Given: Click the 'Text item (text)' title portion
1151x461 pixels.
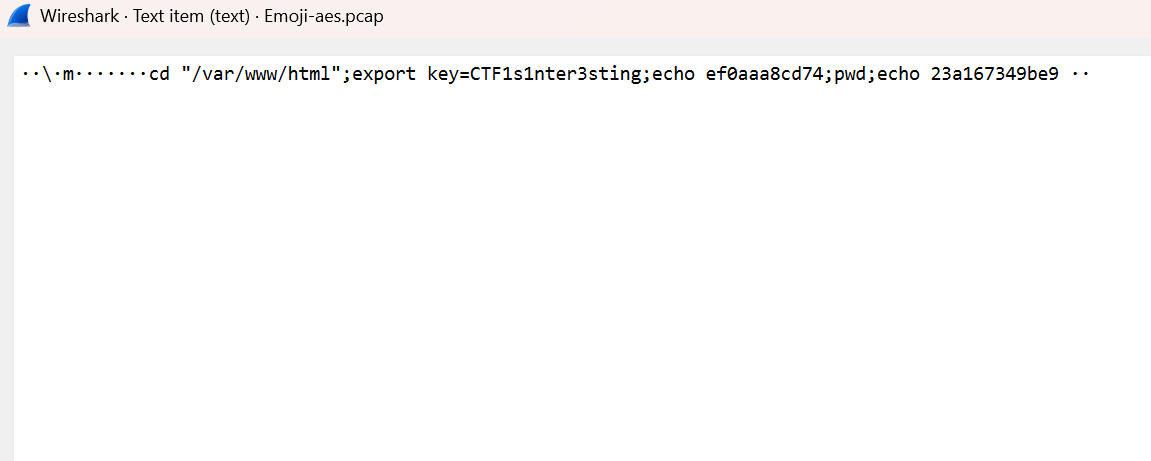Looking at the screenshot, I should point(194,17).
